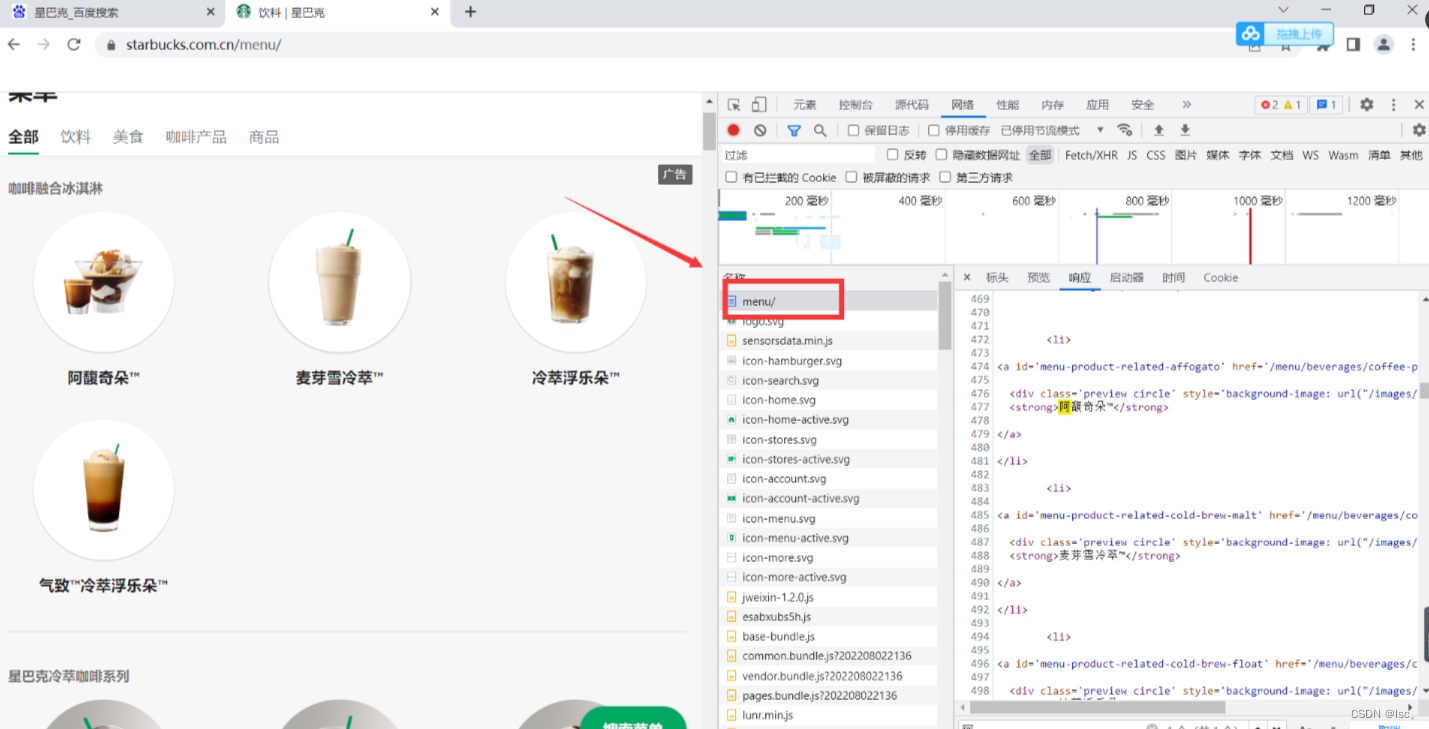Screen dimensions: 1429x729
Task: Clear the network log icon
Action: click(x=760, y=130)
